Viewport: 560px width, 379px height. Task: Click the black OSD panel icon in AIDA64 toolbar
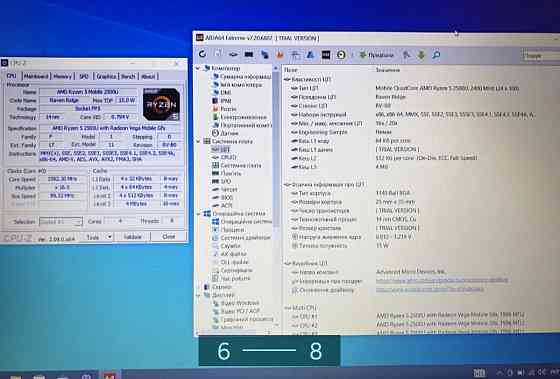(x=326, y=55)
